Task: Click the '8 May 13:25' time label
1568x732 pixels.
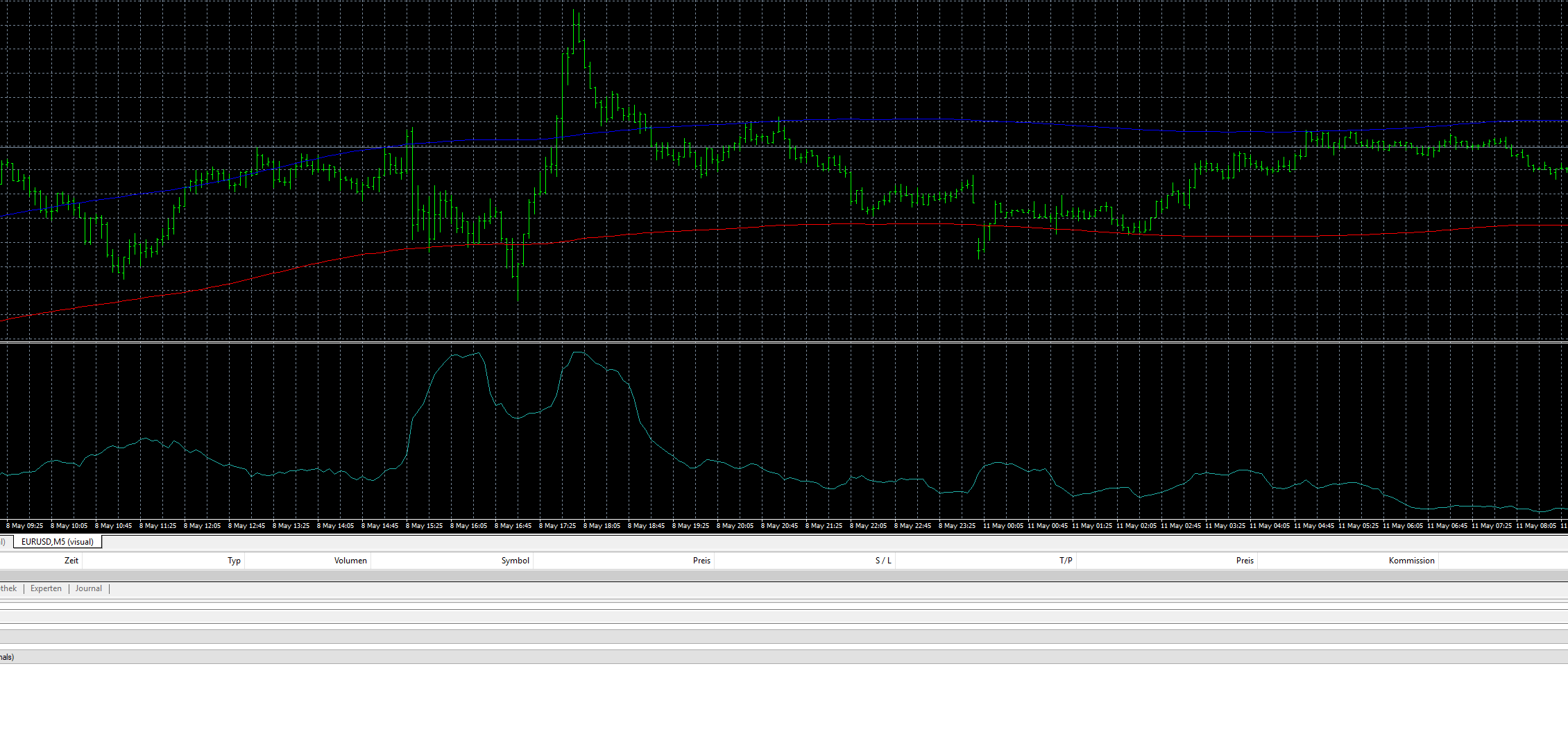Action: tap(291, 526)
